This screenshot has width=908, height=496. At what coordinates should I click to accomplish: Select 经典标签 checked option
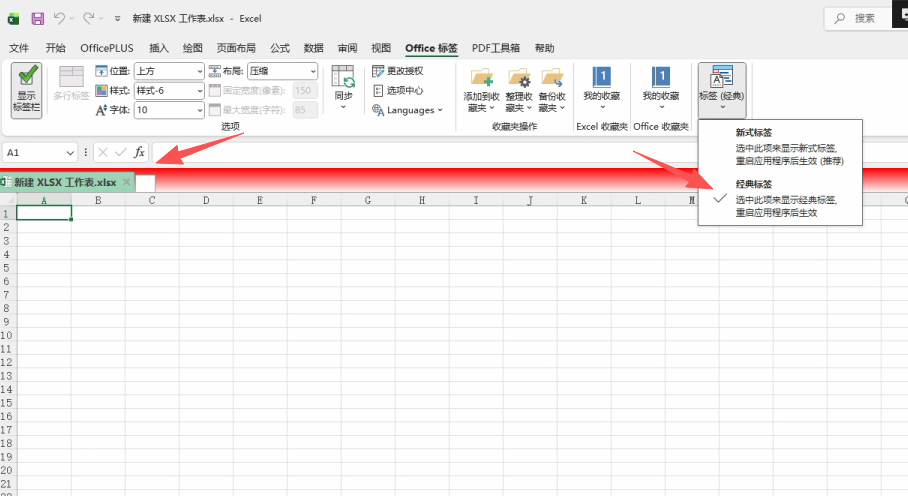tap(784, 199)
